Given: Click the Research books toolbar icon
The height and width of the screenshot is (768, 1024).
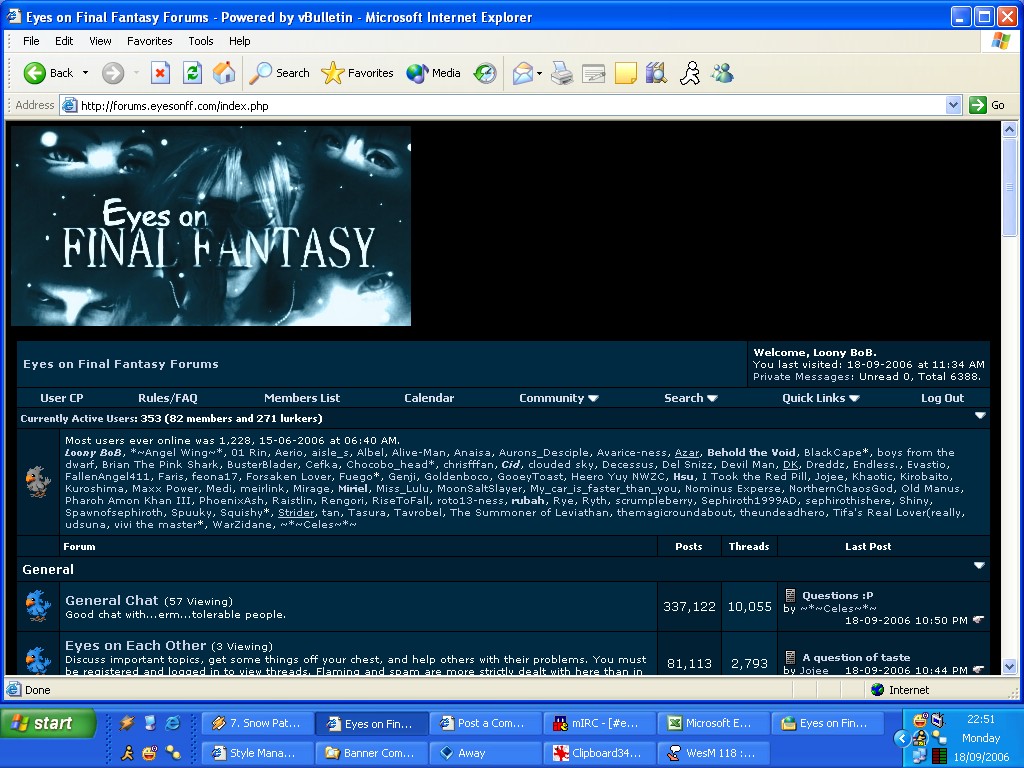Looking at the screenshot, I should (656, 72).
